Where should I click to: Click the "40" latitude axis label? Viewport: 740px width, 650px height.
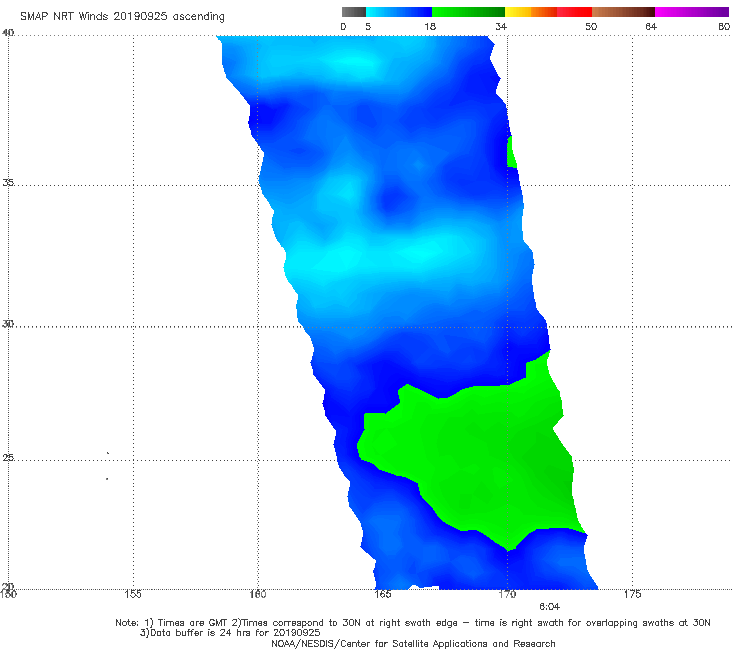coord(8,32)
